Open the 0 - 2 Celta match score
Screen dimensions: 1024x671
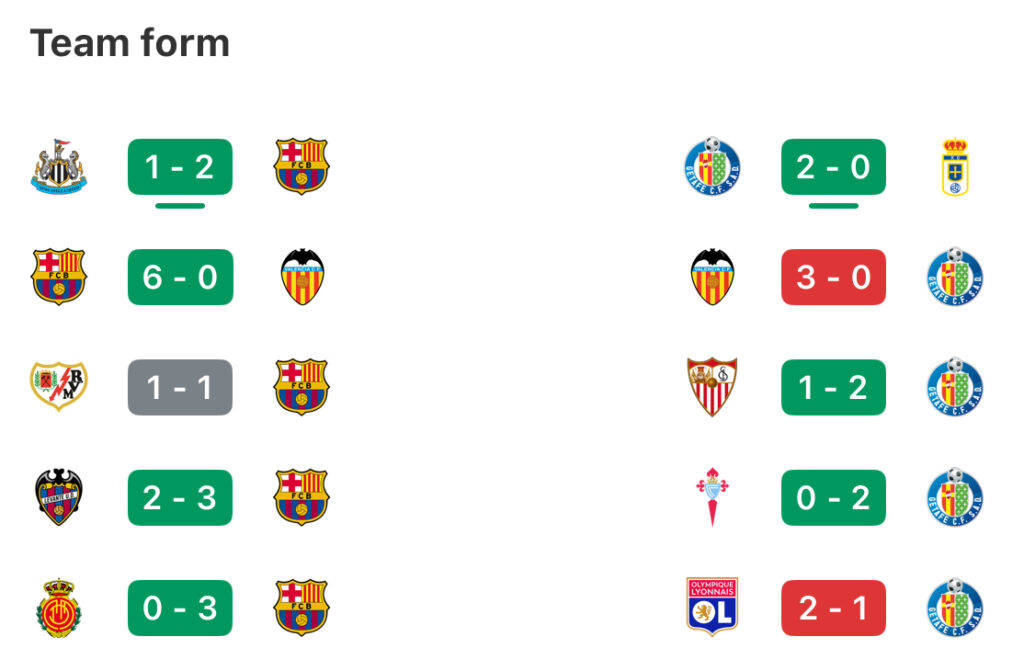pos(833,497)
